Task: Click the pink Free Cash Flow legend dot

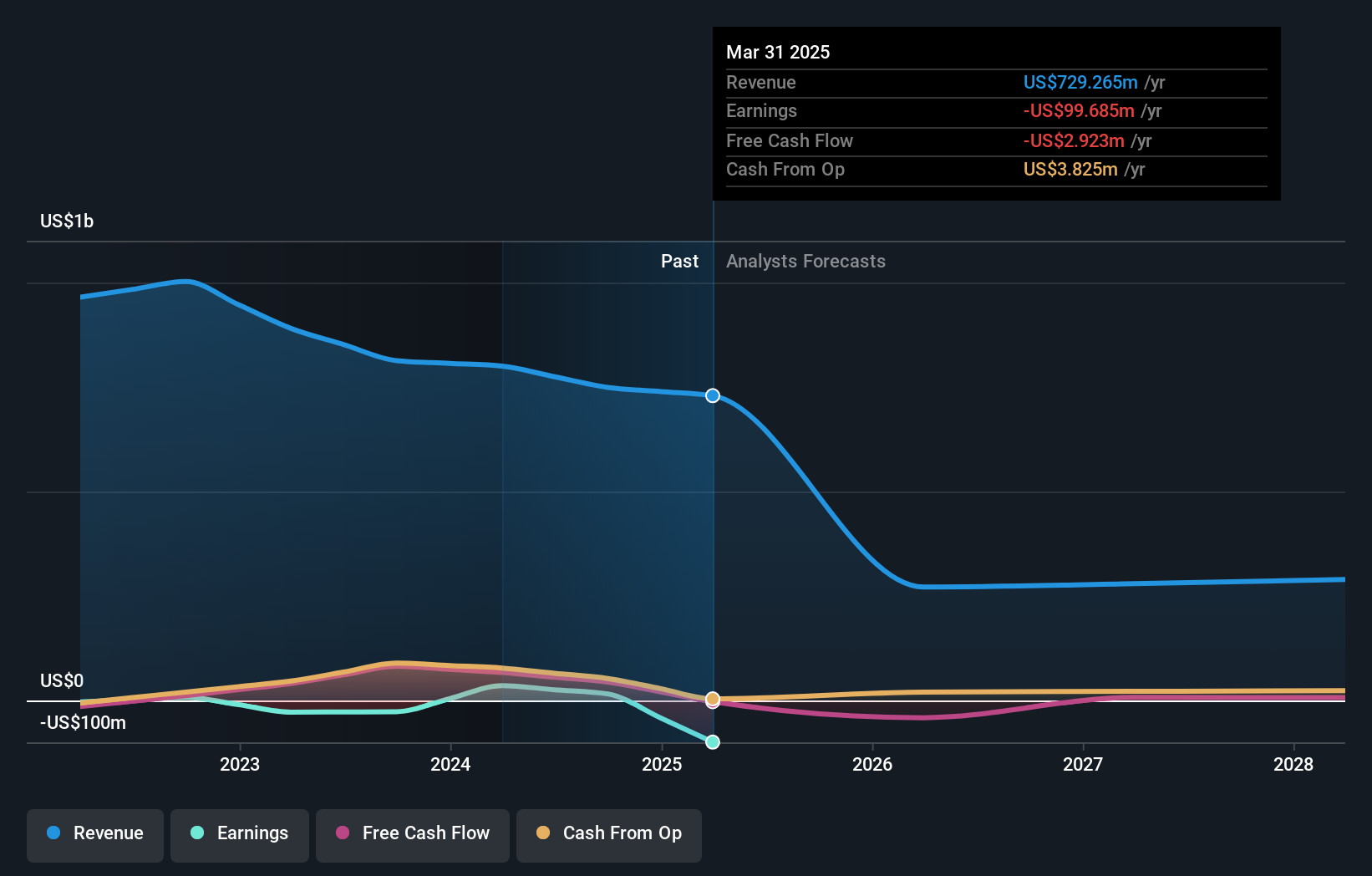Action: 343,833
